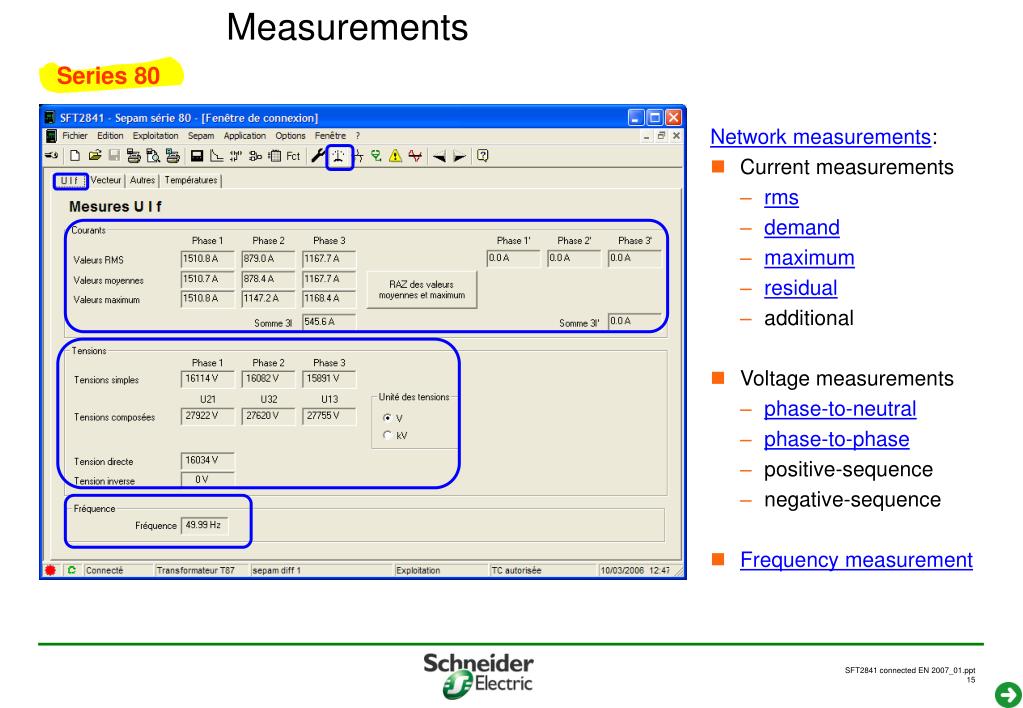
Task: Go to previous screen with left arrow
Action: (439, 157)
